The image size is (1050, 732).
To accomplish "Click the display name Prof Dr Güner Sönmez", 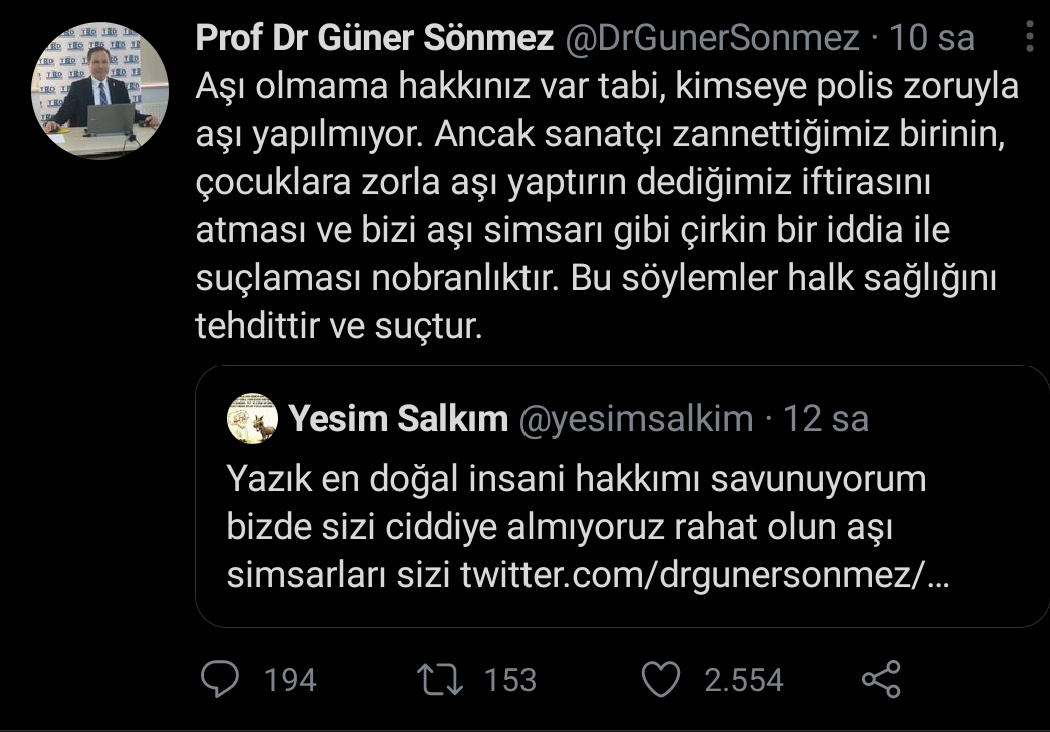I will 375,38.
